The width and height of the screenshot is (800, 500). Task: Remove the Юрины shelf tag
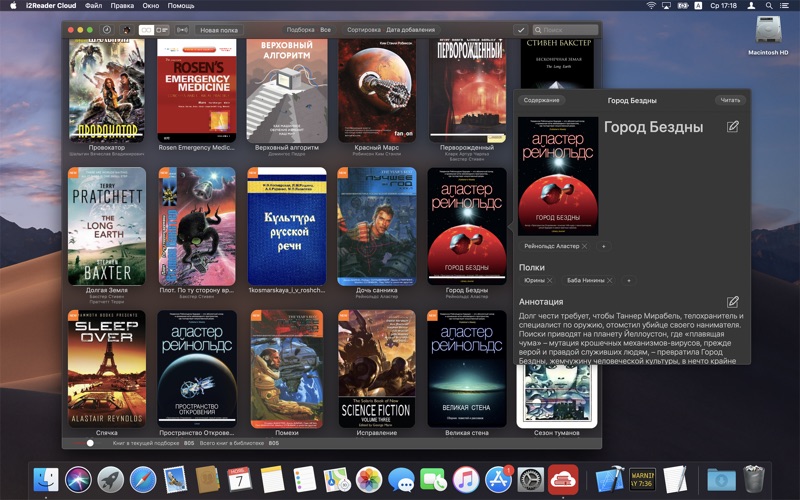[x=549, y=281]
